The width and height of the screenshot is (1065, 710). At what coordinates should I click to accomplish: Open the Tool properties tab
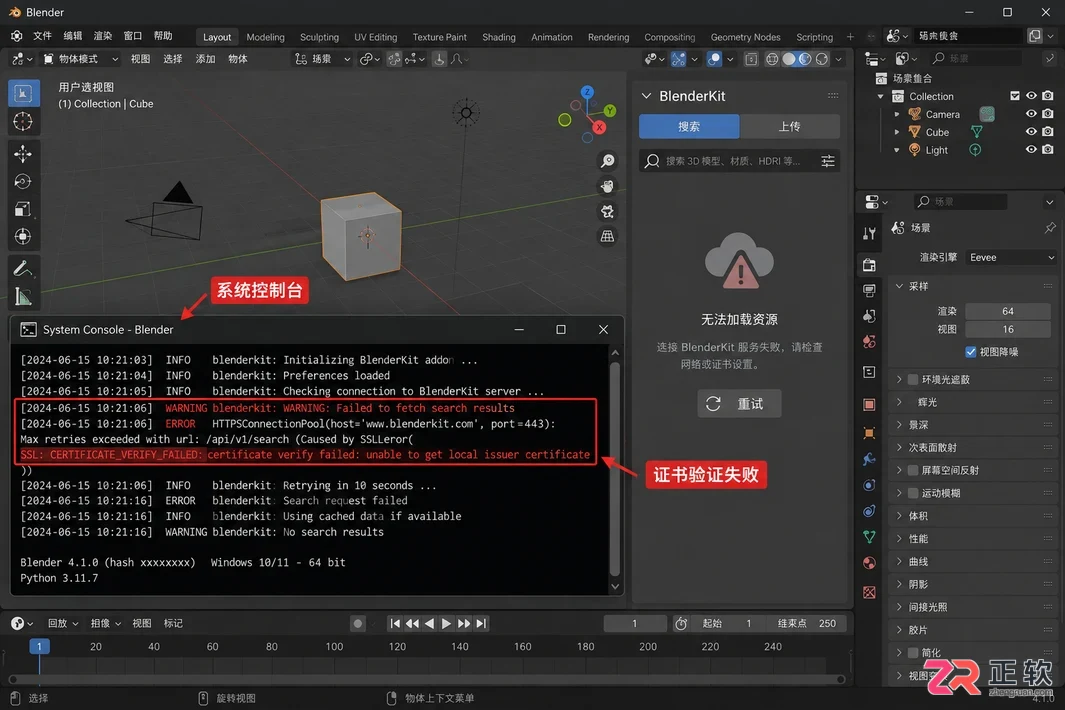tap(869, 234)
